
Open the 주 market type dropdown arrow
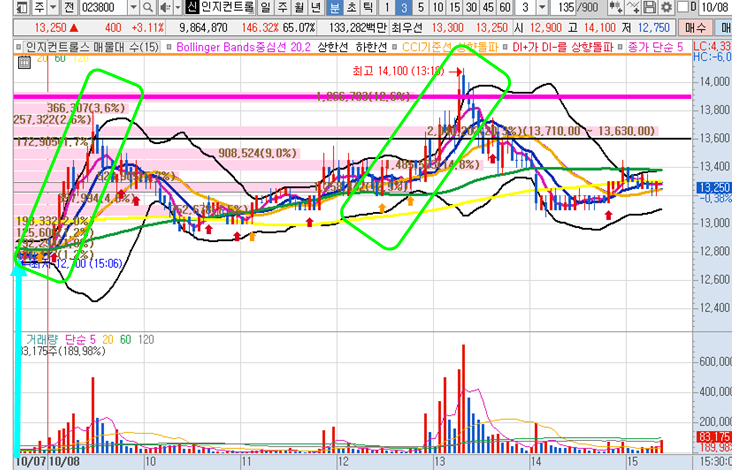pos(53,7)
